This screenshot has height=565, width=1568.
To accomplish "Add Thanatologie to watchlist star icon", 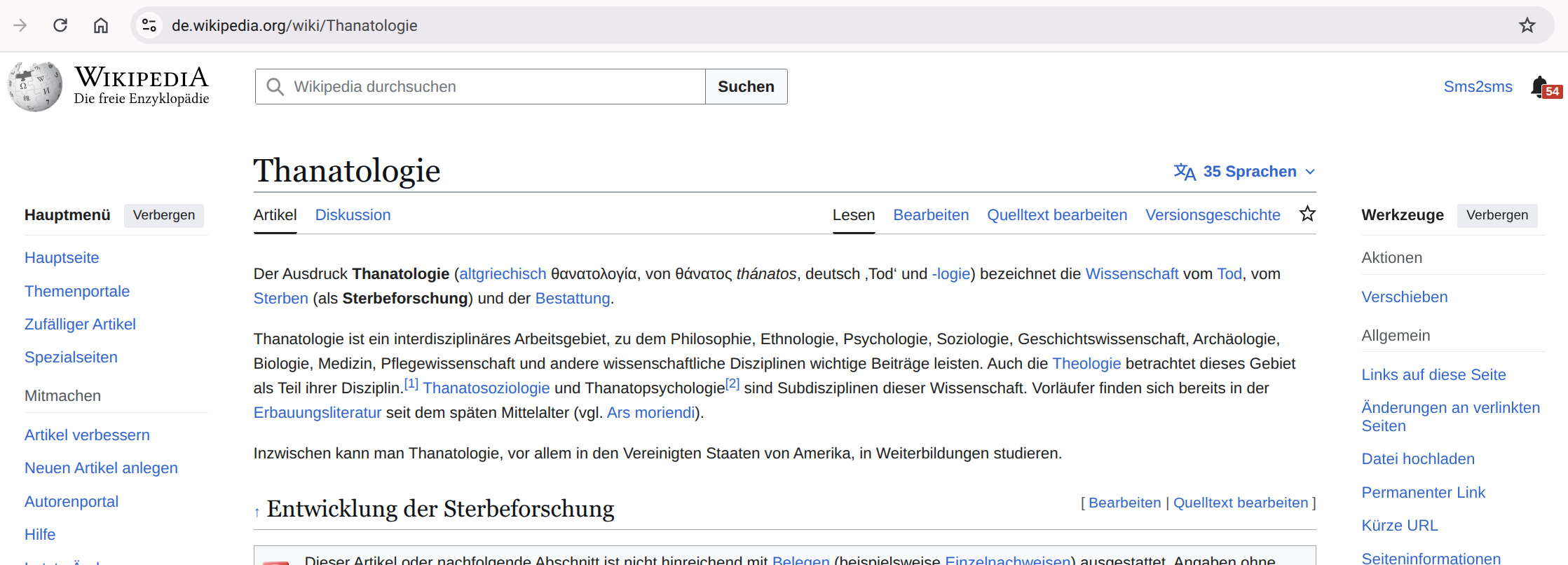I will (1307, 214).
